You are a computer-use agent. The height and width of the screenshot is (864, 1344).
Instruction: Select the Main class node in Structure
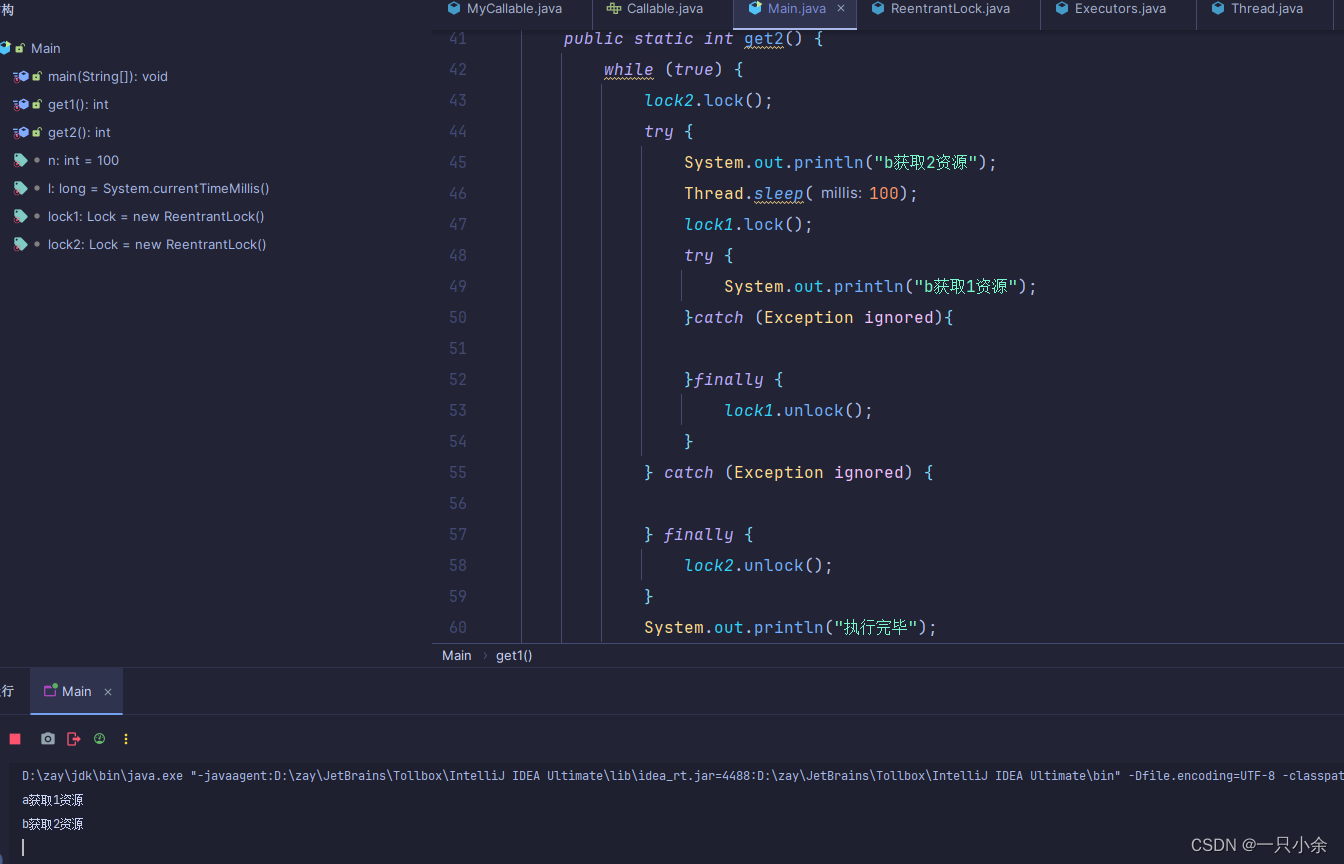click(x=46, y=48)
